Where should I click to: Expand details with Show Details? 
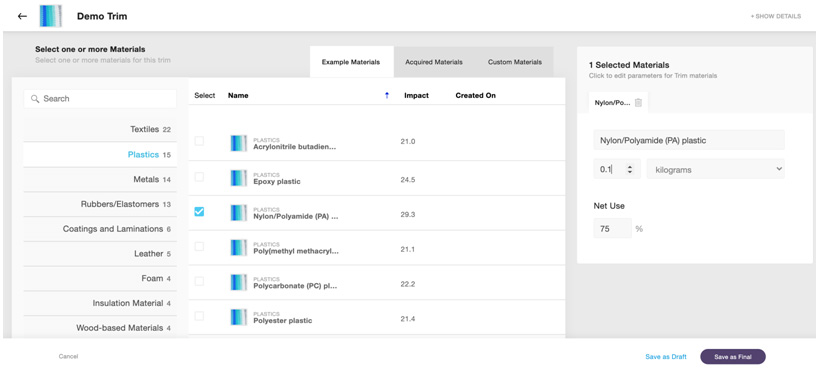tap(776, 16)
